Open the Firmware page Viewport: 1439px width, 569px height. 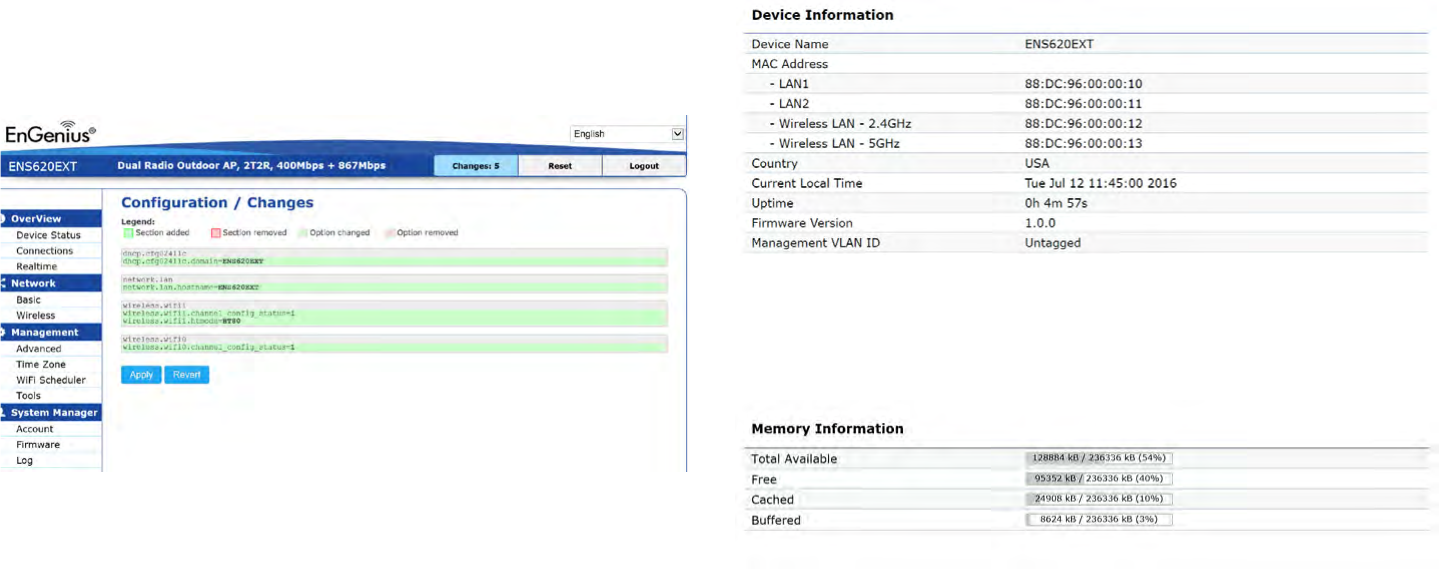[x=37, y=445]
